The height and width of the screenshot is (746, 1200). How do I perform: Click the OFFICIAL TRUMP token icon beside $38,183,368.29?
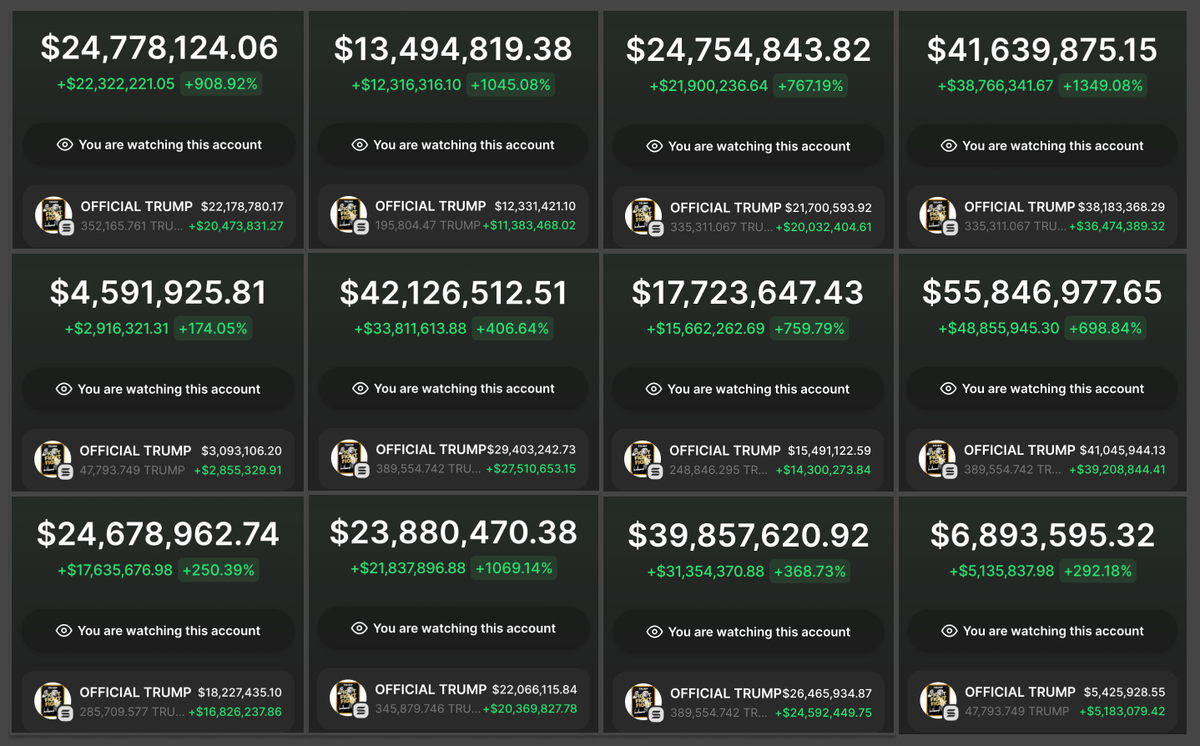click(937, 217)
